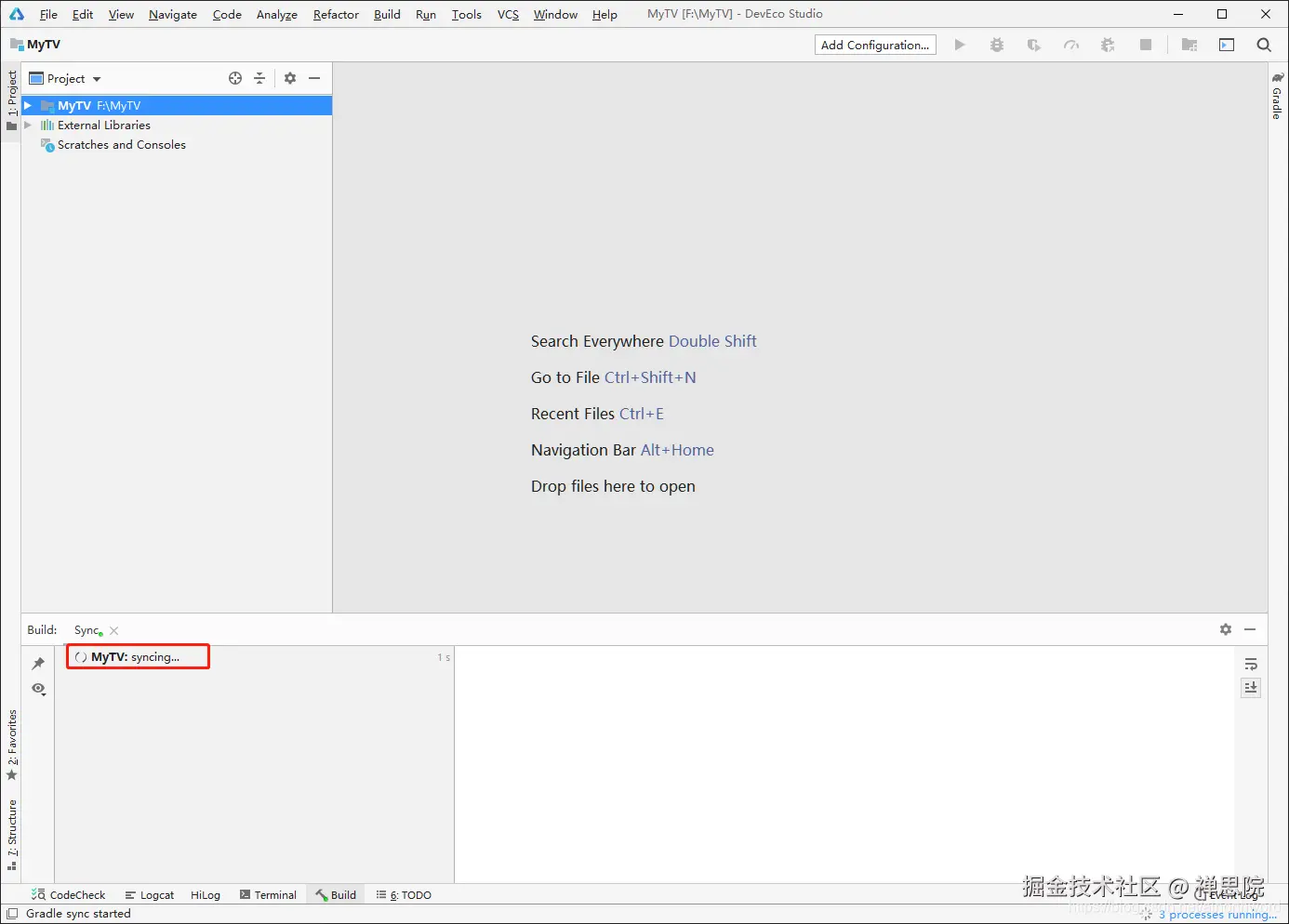Open Project Structure toolbar icon
Image resolution: width=1289 pixels, height=924 pixels.
tap(1189, 45)
